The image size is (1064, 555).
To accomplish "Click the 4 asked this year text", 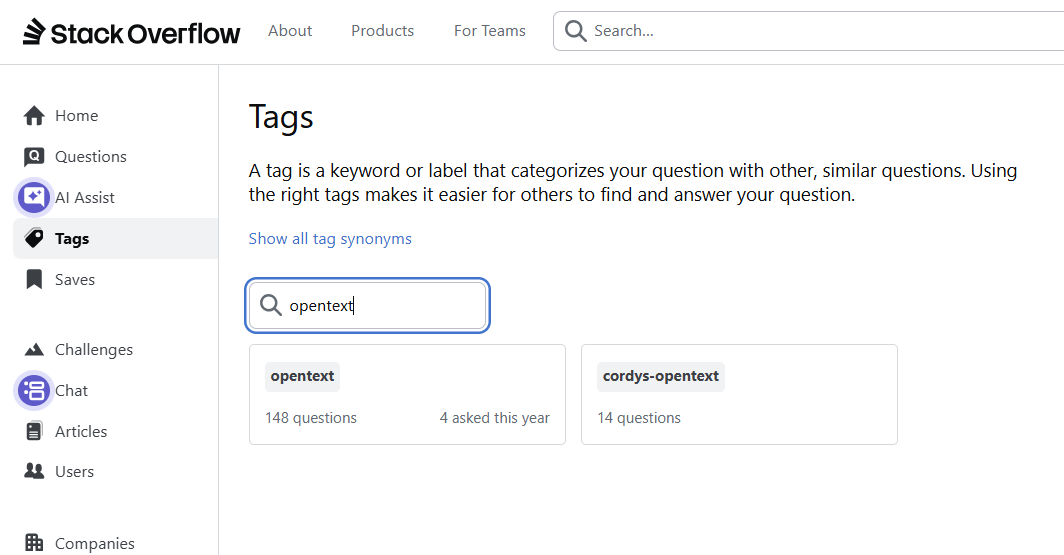I will [495, 418].
